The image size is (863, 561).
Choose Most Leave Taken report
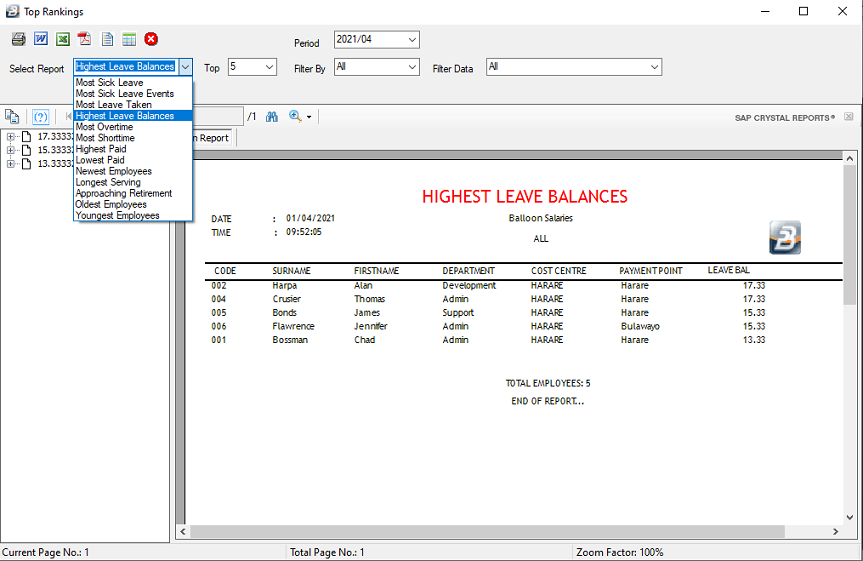point(133,105)
